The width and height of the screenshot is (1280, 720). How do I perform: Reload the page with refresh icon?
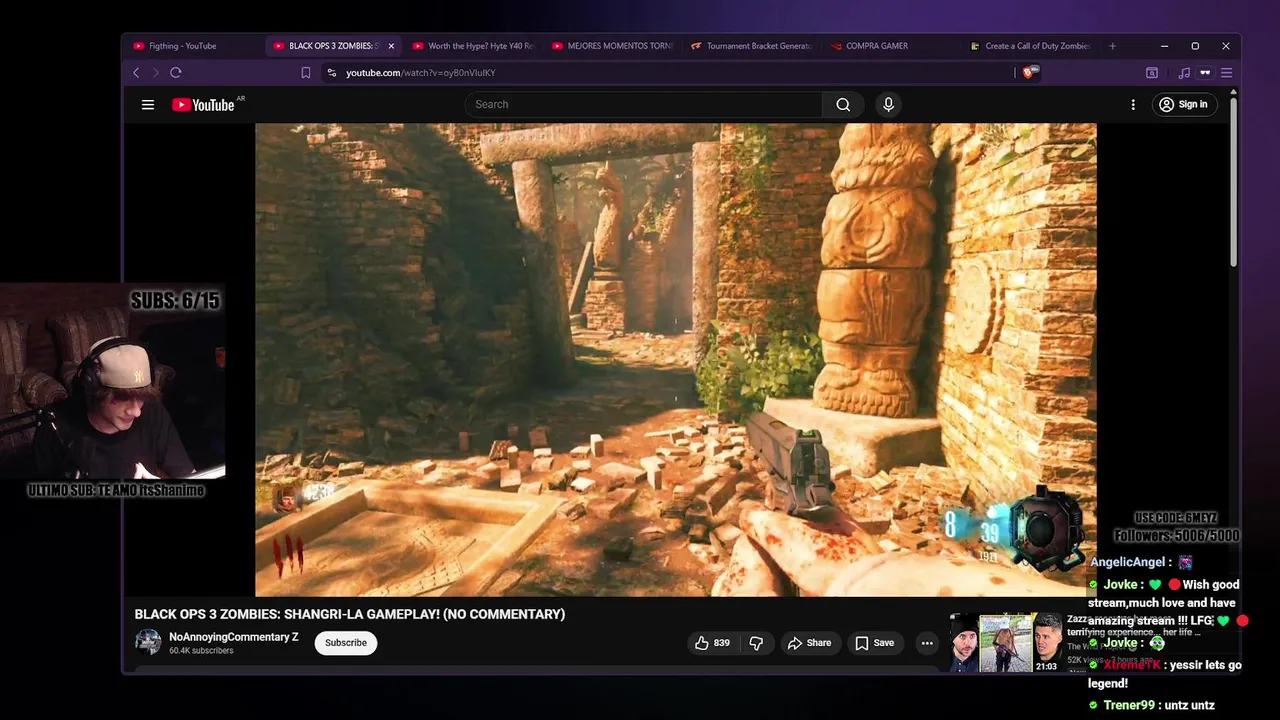click(x=176, y=72)
